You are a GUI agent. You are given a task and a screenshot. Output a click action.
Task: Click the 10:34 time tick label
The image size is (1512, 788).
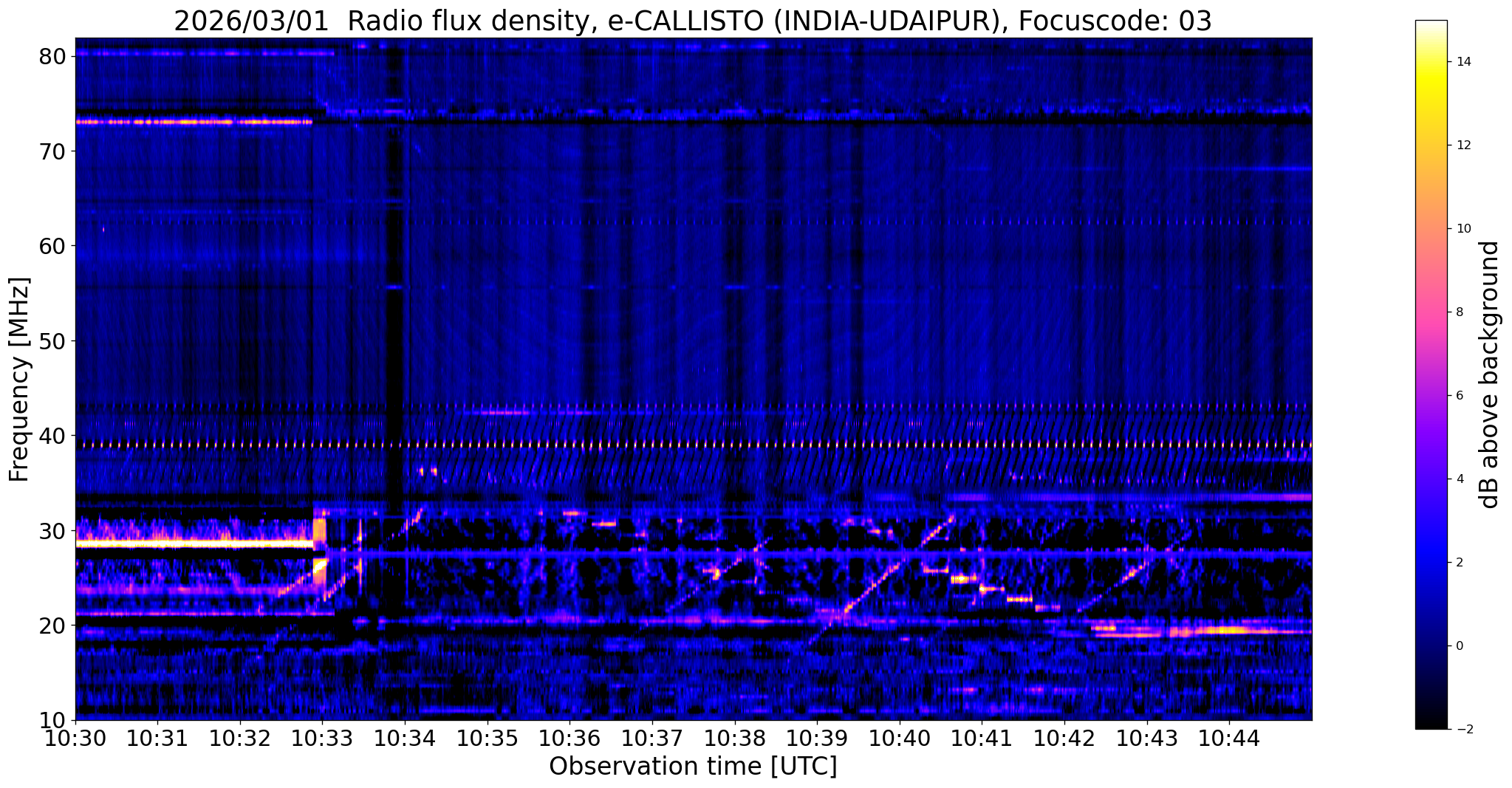pos(405,738)
